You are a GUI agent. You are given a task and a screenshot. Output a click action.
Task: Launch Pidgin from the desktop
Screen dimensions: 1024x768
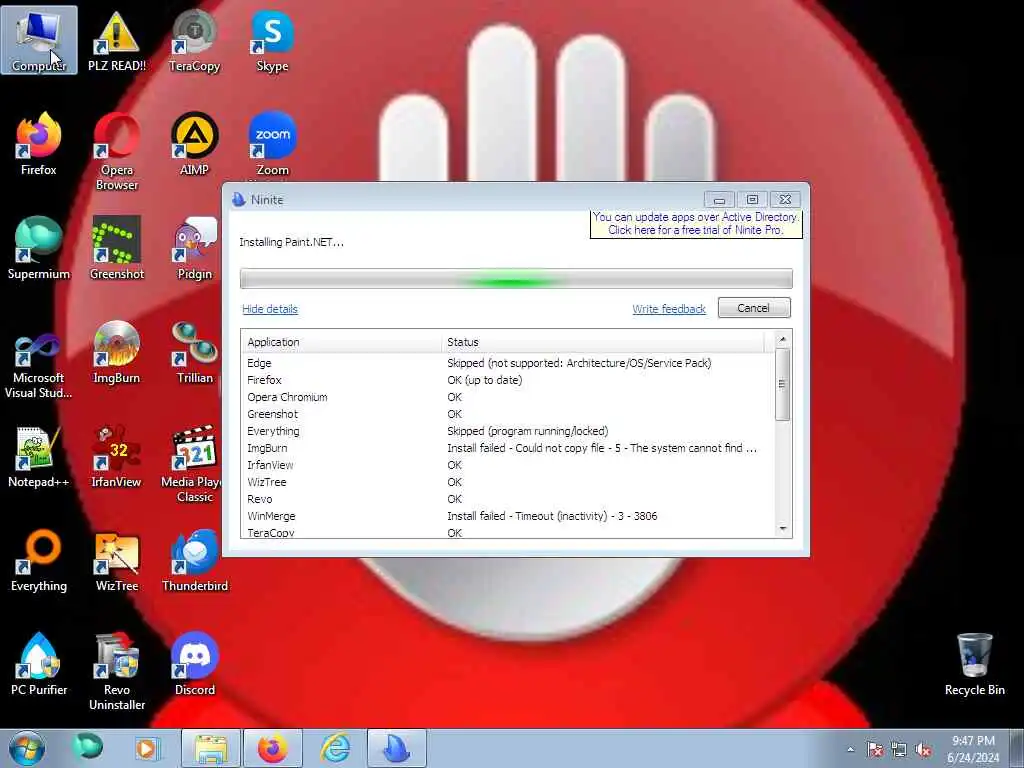tap(195, 248)
